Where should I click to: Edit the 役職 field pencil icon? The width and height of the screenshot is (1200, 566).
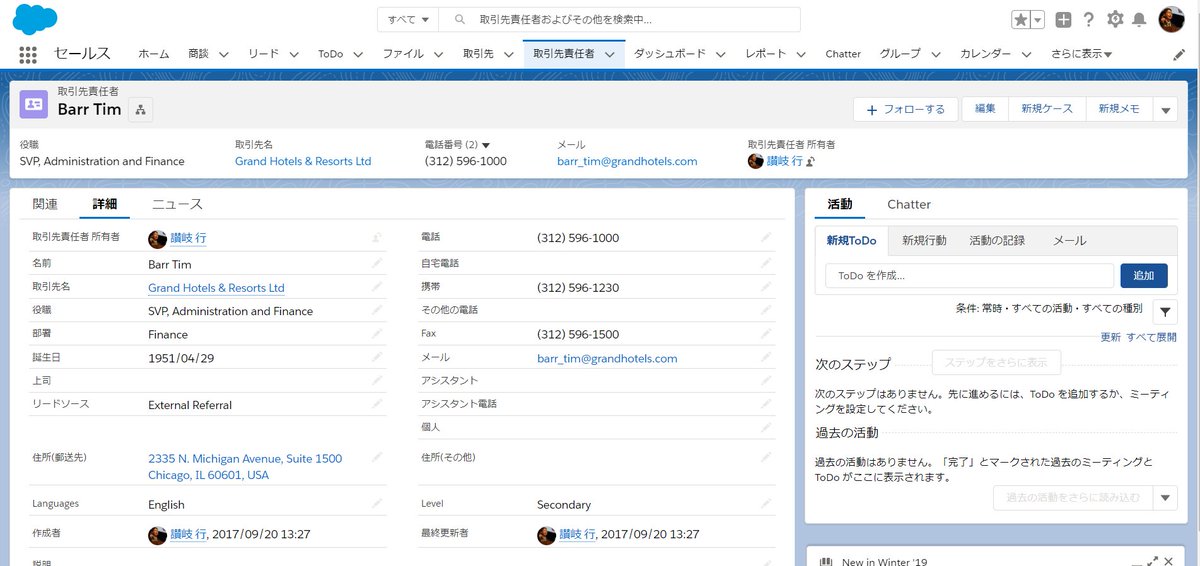(377, 310)
